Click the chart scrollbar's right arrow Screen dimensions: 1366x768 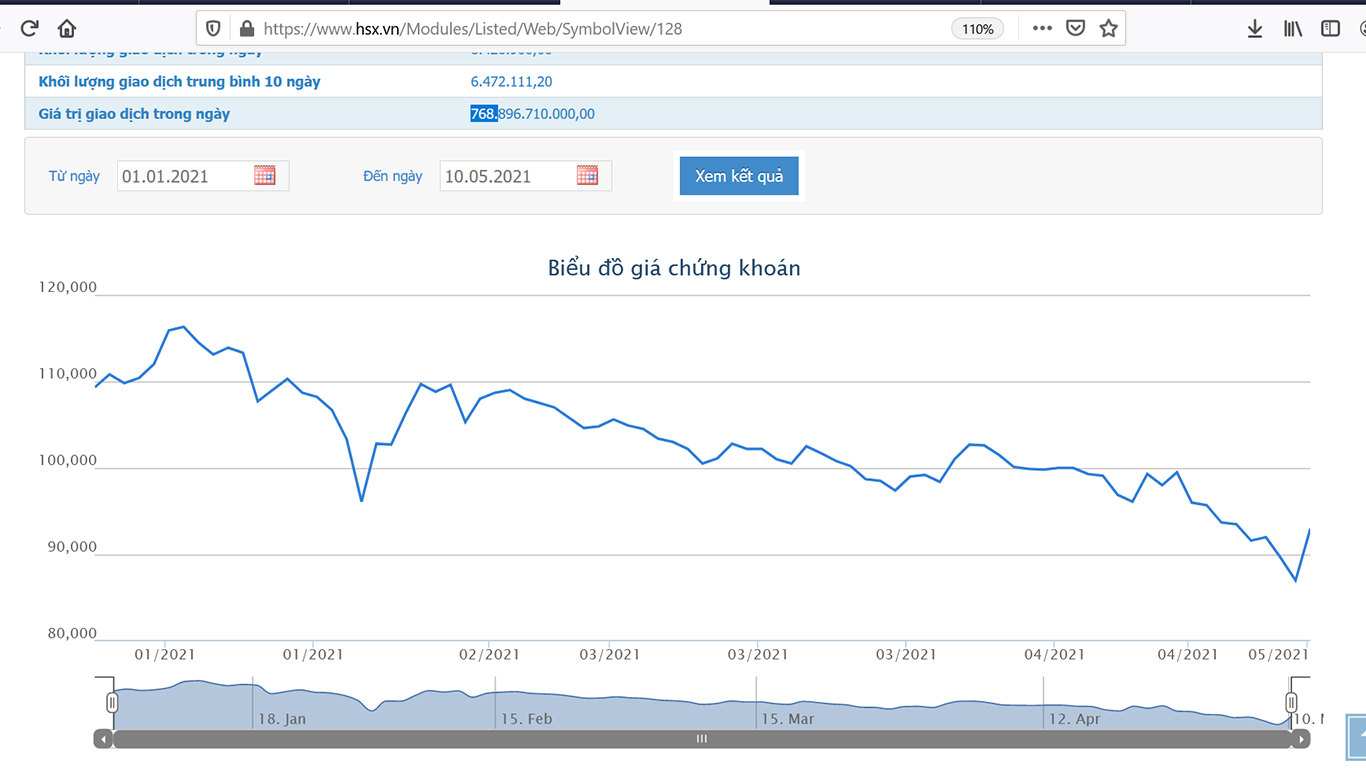[1300, 739]
